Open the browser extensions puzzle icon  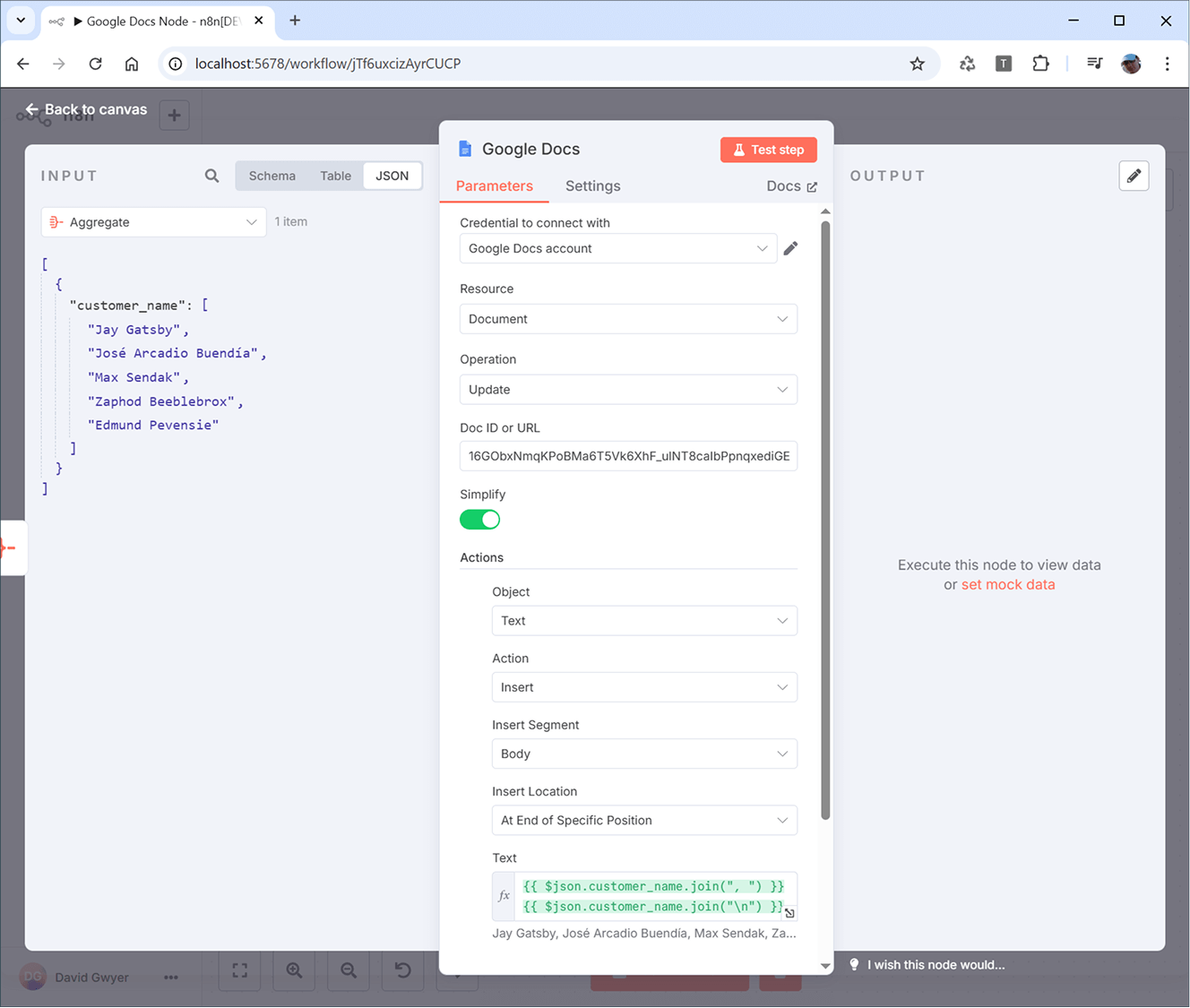(1040, 64)
